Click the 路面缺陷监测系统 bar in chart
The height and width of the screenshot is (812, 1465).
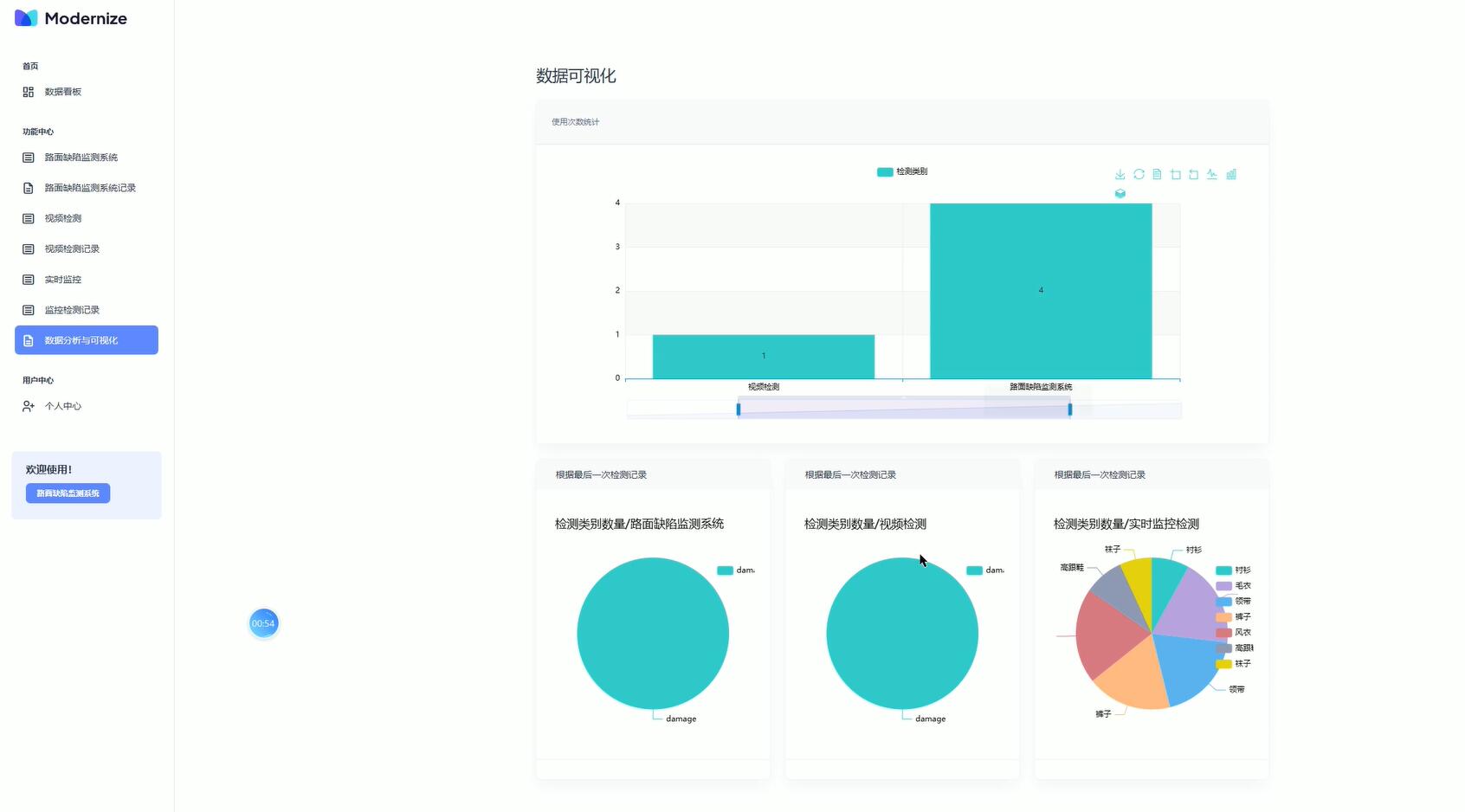1041,291
